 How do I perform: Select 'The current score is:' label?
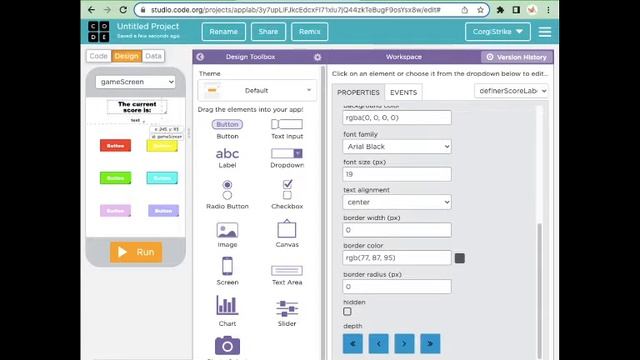tap(137, 107)
